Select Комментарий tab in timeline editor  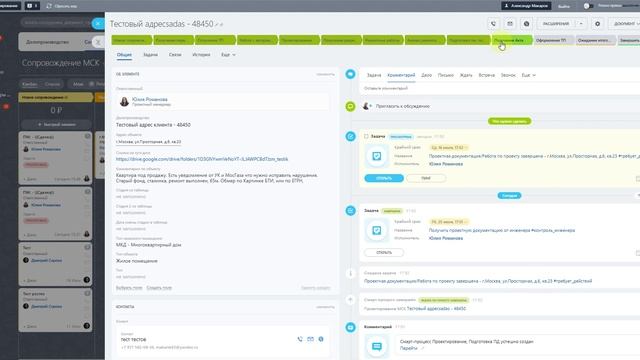pyautogui.click(x=401, y=75)
